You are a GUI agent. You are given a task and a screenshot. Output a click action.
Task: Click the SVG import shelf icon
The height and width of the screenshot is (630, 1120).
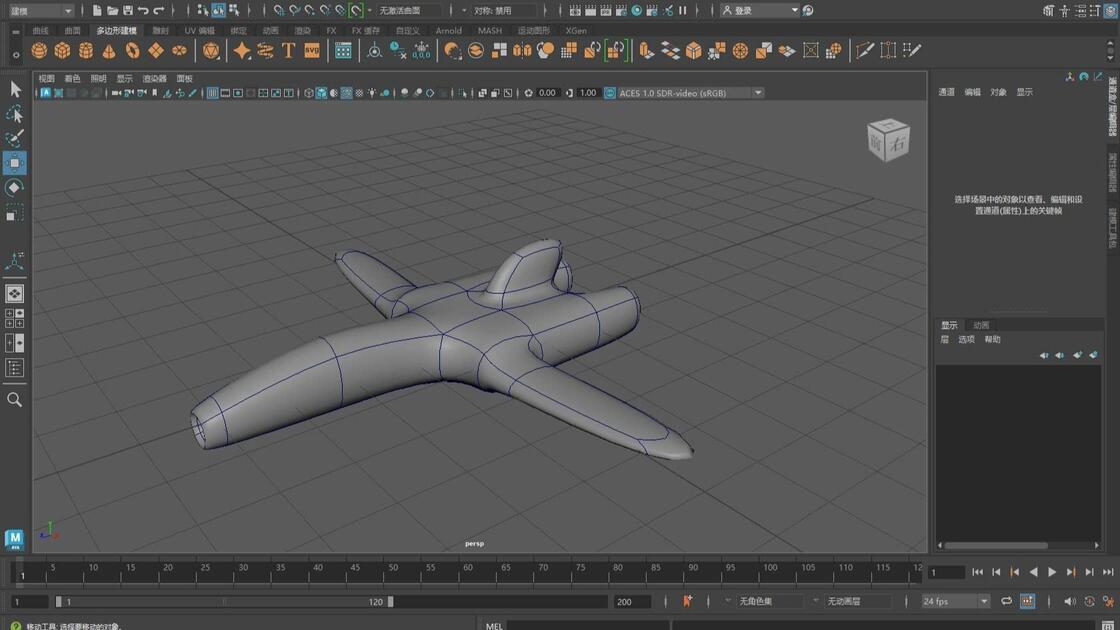pyautogui.click(x=312, y=51)
